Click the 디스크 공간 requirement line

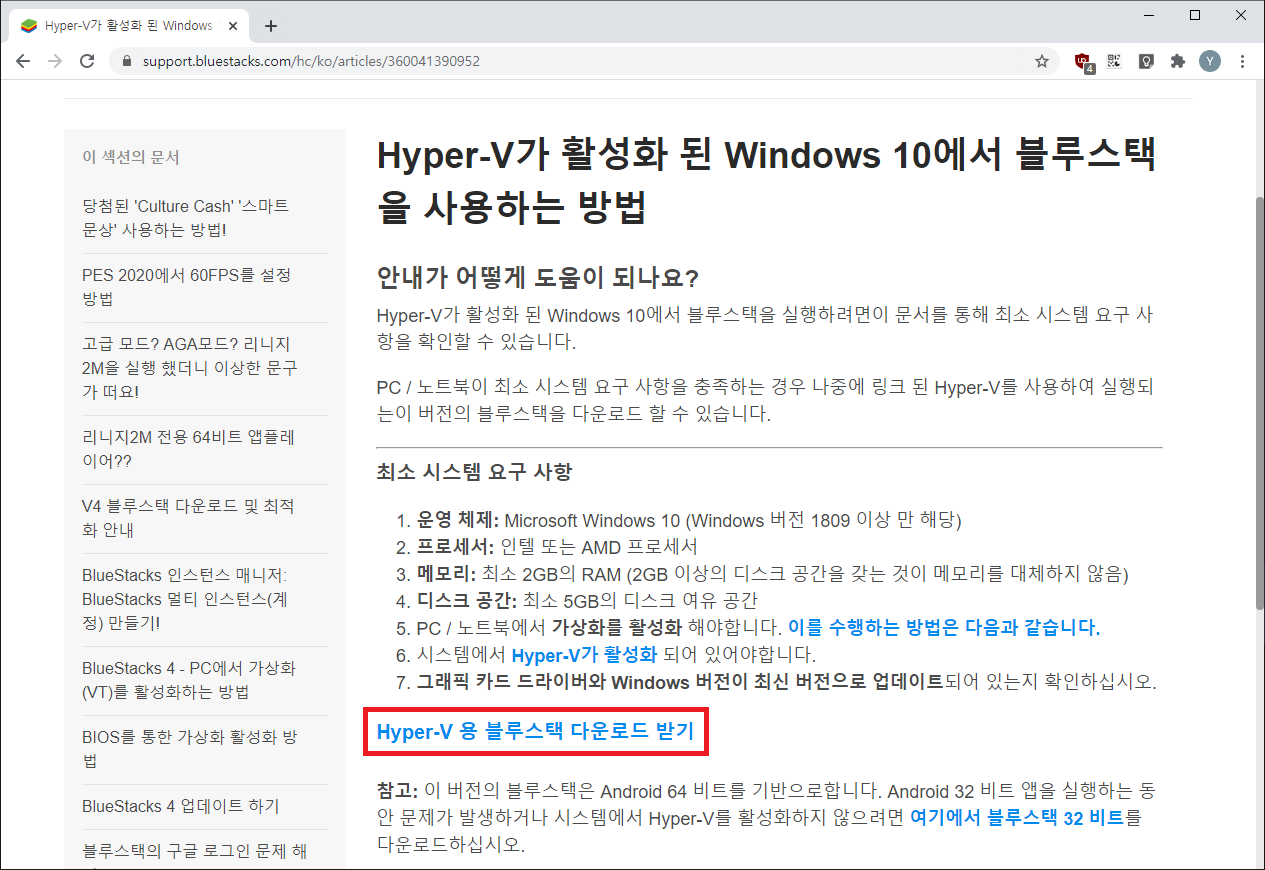pos(587,601)
